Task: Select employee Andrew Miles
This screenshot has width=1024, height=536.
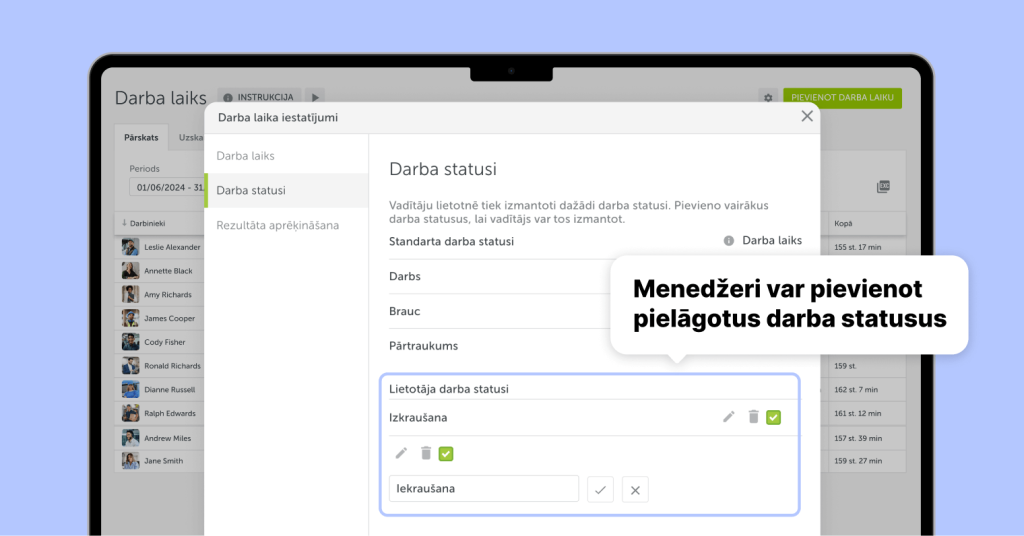Action: (167, 438)
